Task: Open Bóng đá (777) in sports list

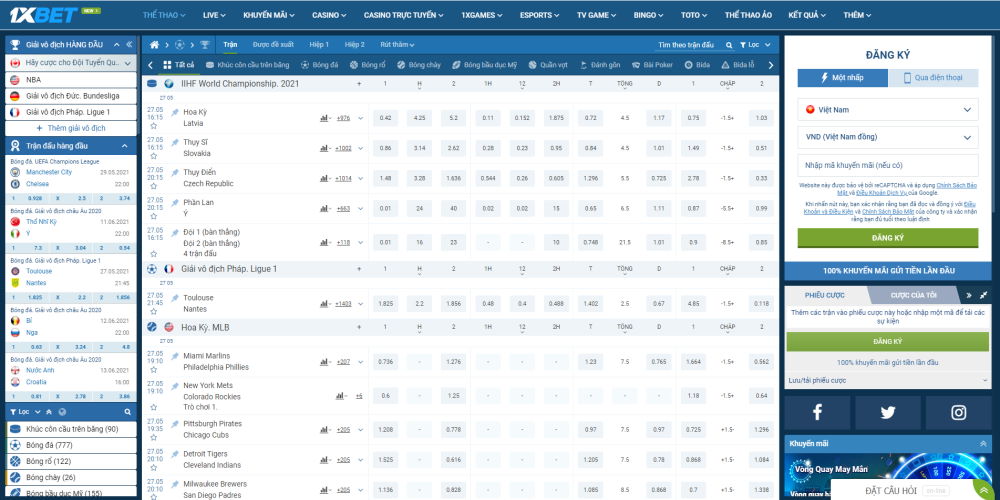Action: 71,445
